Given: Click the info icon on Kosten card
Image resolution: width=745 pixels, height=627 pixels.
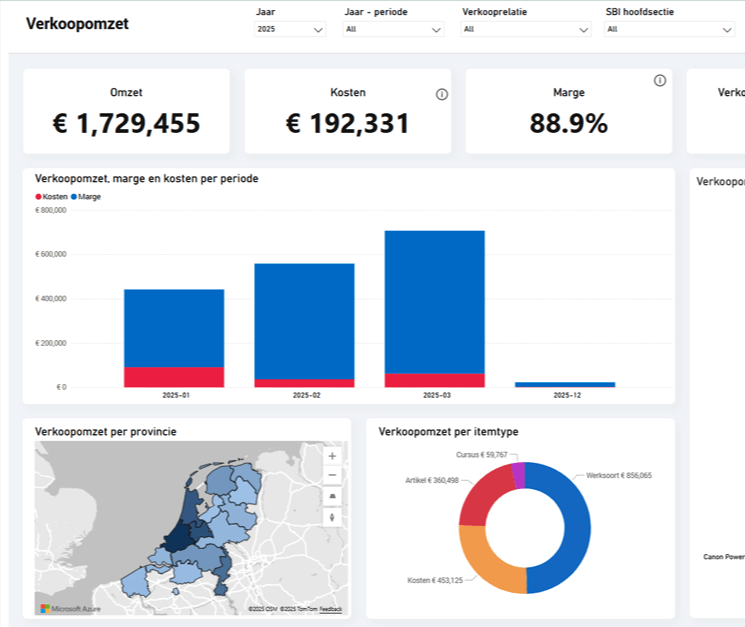Looking at the screenshot, I should point(442,94).
